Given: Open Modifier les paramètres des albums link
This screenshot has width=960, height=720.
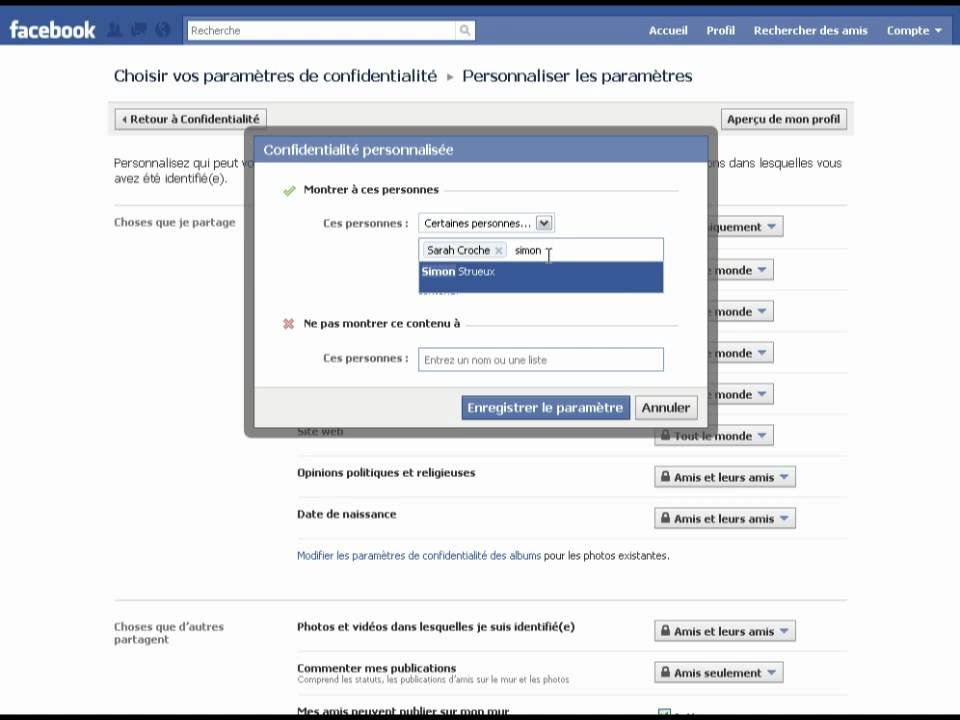Looking at the screenshot, I should [419, 555].
